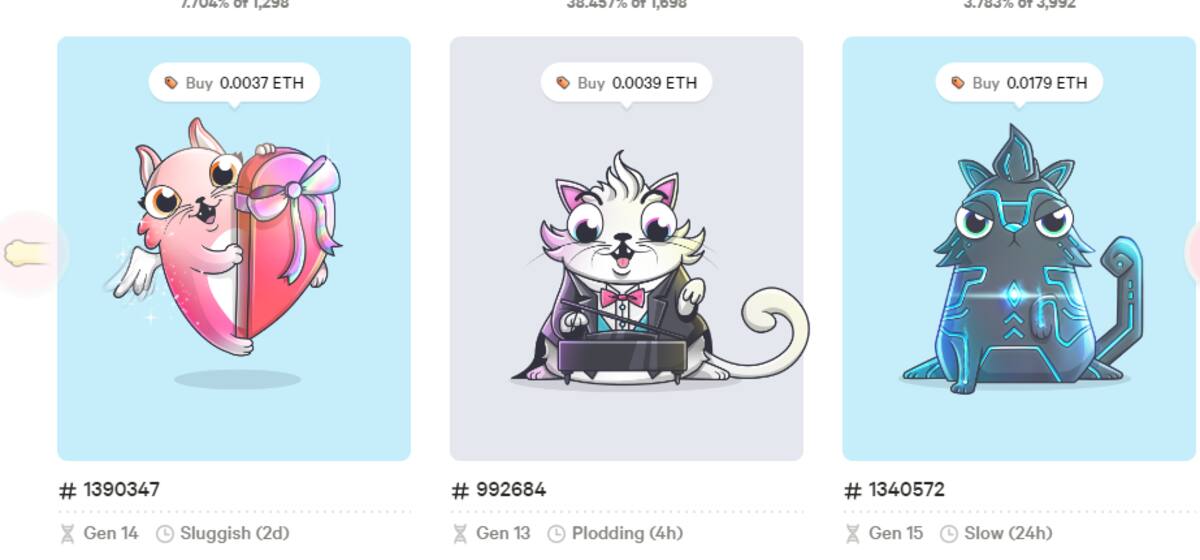Screen dimensions: 1200x560
Task: Click the clock icon beside Plodding (4h)
Action: tap(557, 534)
